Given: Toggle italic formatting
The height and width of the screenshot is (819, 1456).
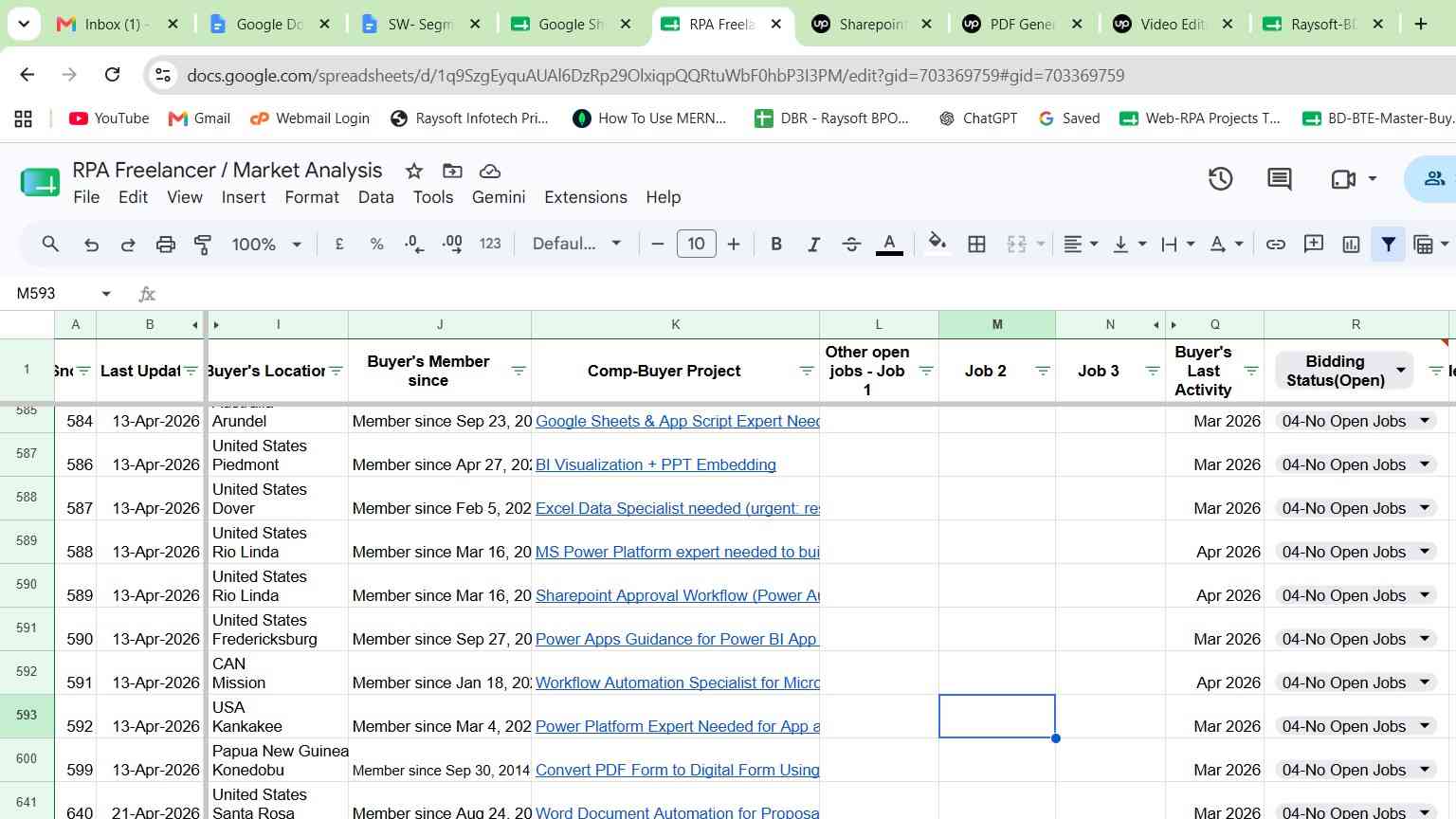Looking at the screenshot, I should pos(813,244).
